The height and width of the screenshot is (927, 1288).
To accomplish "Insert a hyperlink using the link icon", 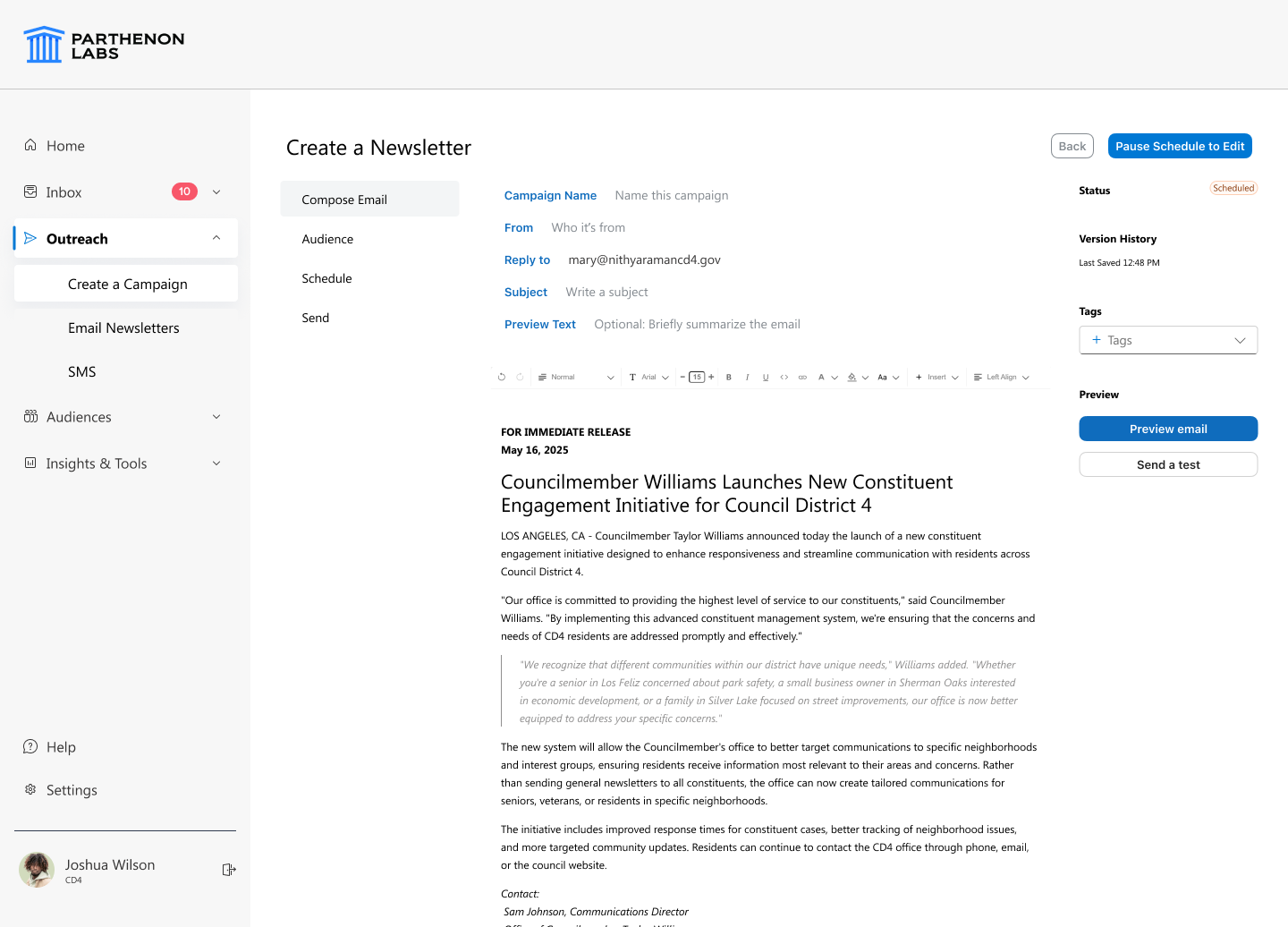I will point(802,378).
